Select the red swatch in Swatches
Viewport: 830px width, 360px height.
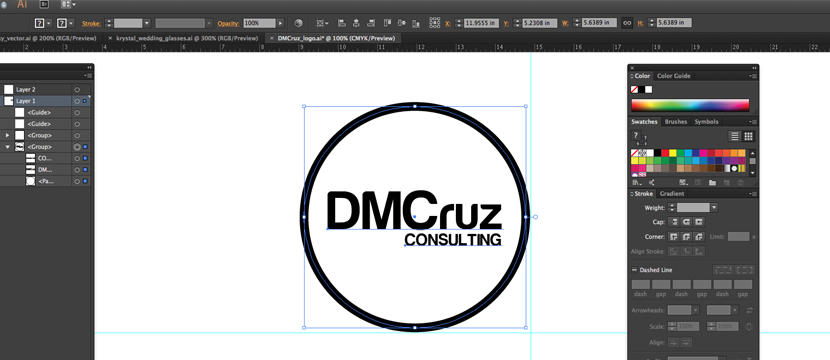click(665, 153)
